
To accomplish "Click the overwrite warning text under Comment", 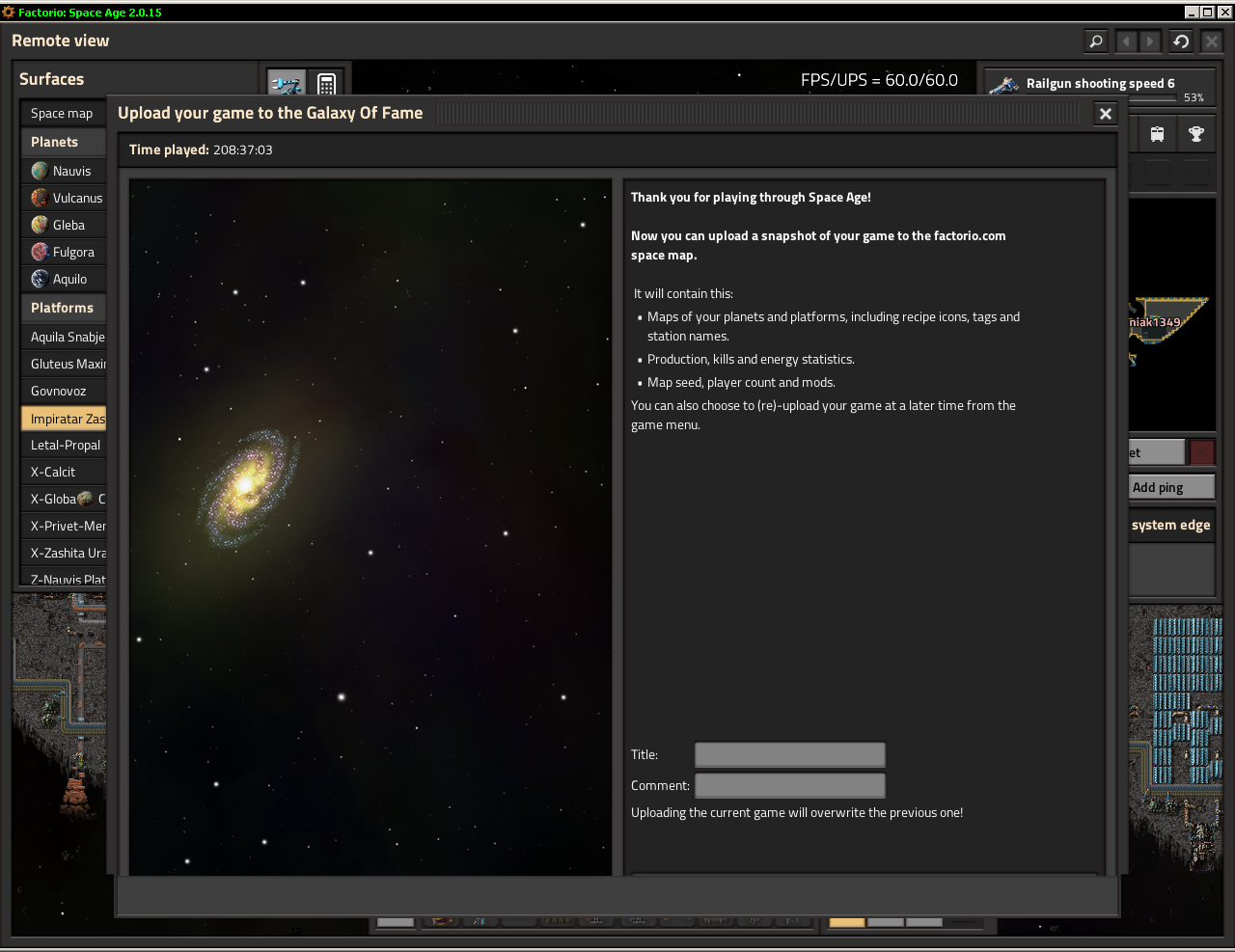I will coord(797,812).
